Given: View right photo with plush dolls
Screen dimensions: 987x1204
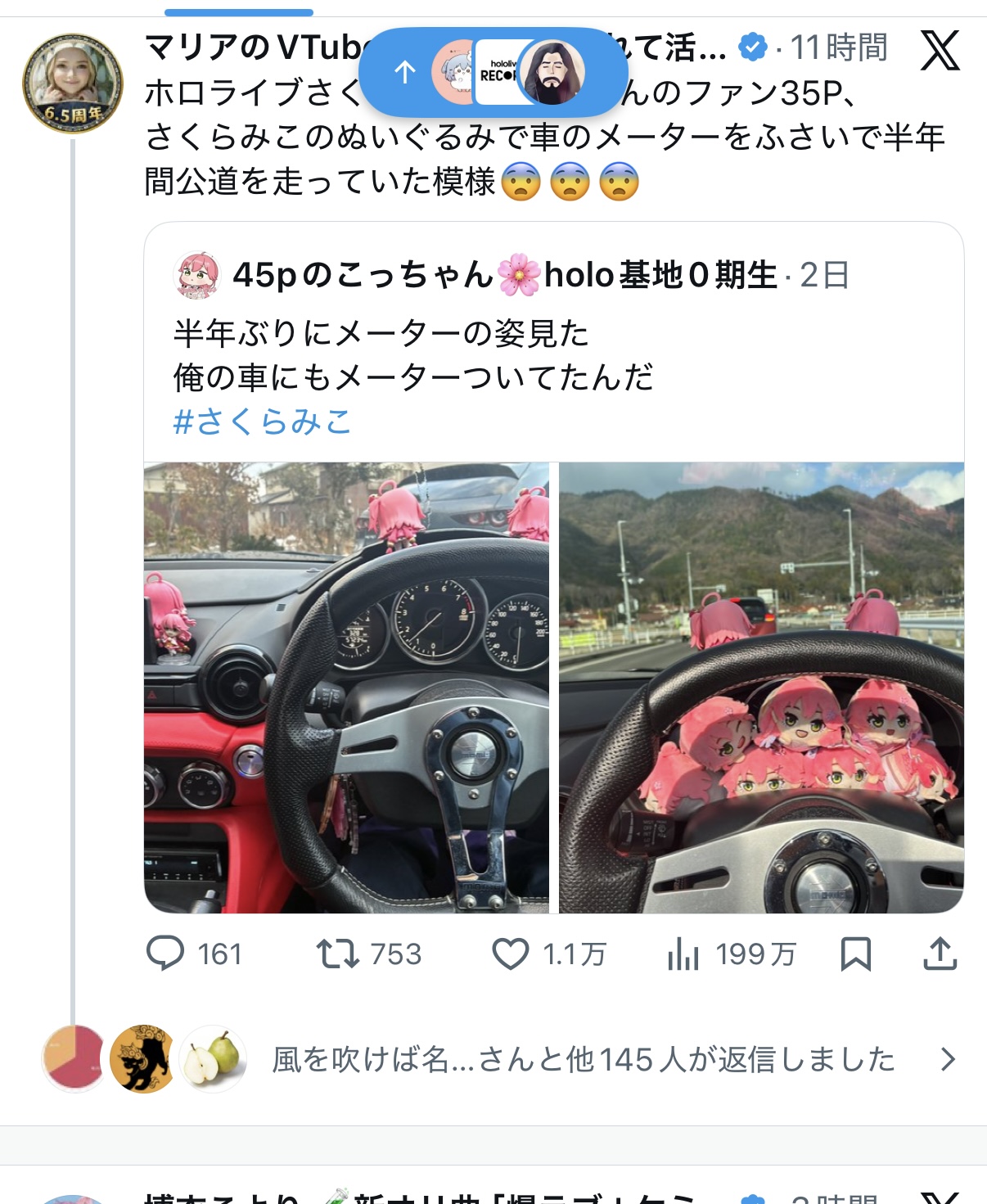Looking at the screenshot, I should (x=761, y=688).
